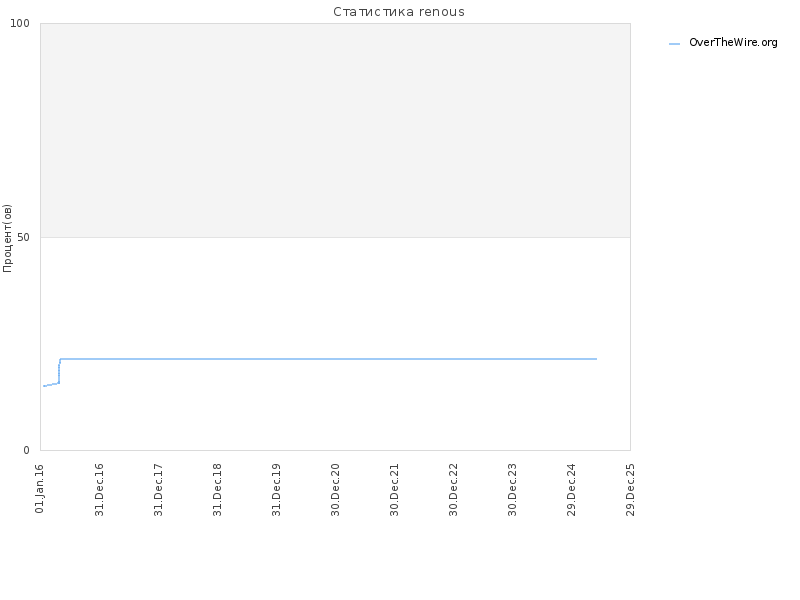Image resolution: width=800 pixels, height=600 pixels.
Task: Click the Процент(ов) y-axis title
Action: pos(7,238)
